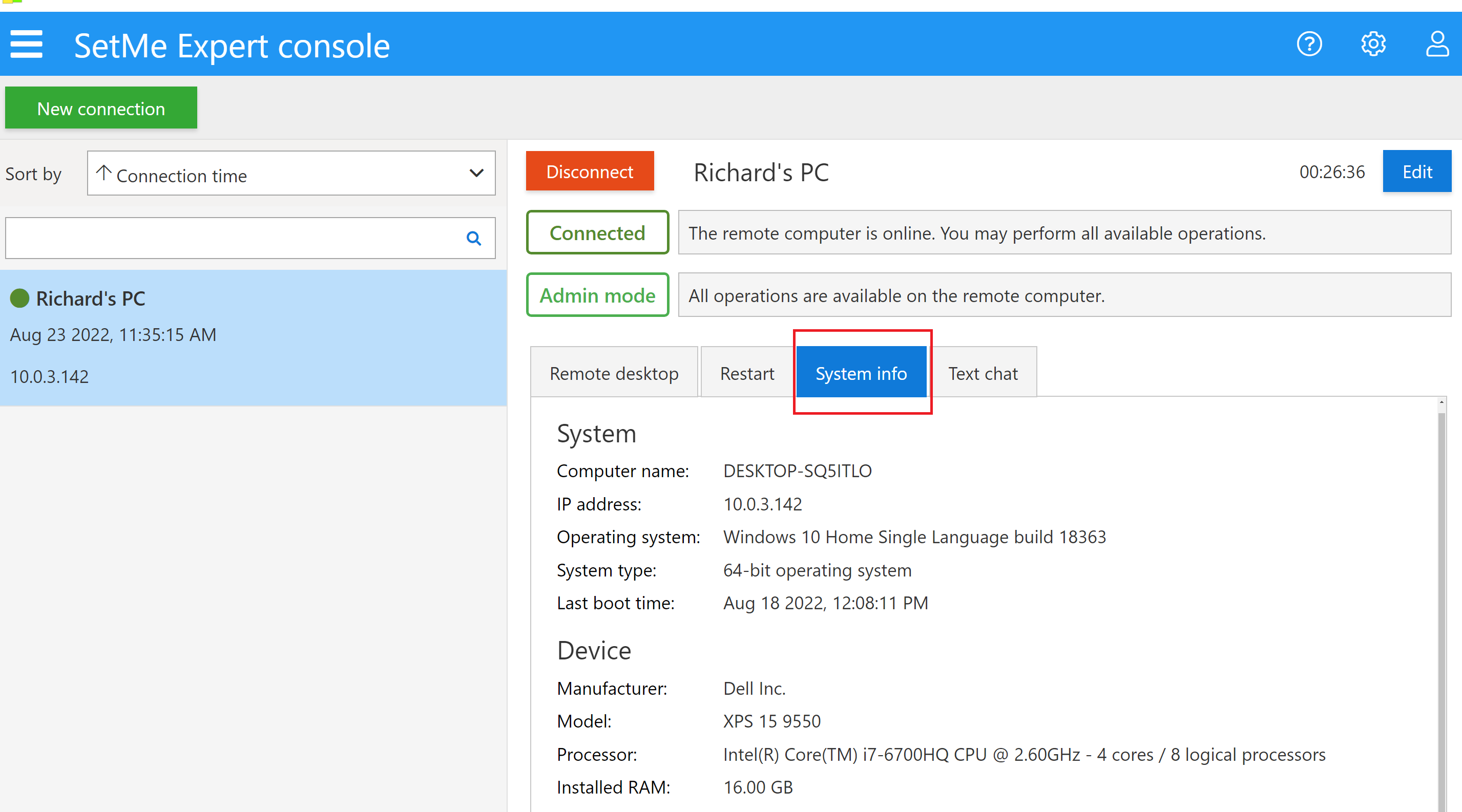Click the Connected status badge

(597, 232)
